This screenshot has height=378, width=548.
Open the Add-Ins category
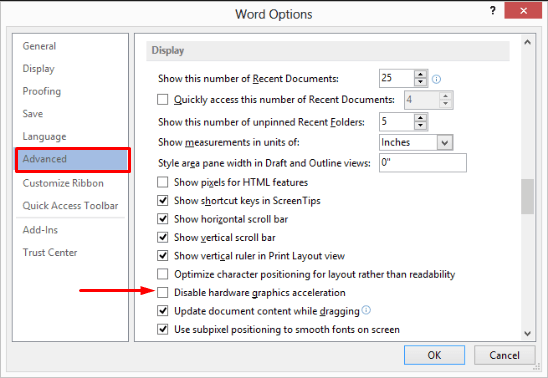point(40,230)
